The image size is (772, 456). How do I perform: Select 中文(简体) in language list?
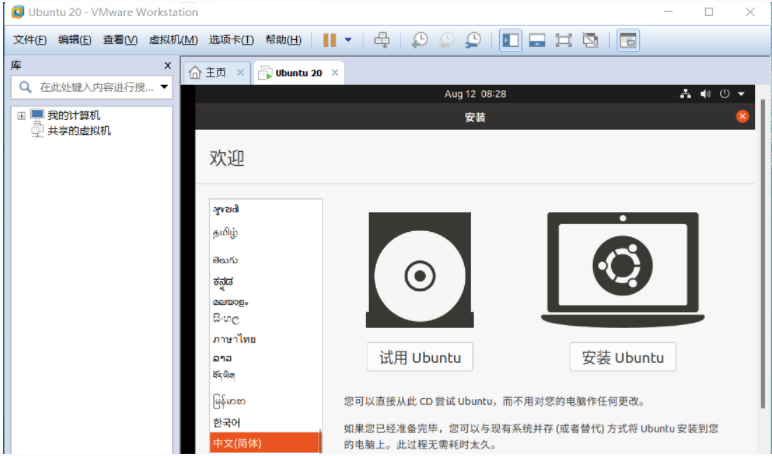[x=265, y=443]
